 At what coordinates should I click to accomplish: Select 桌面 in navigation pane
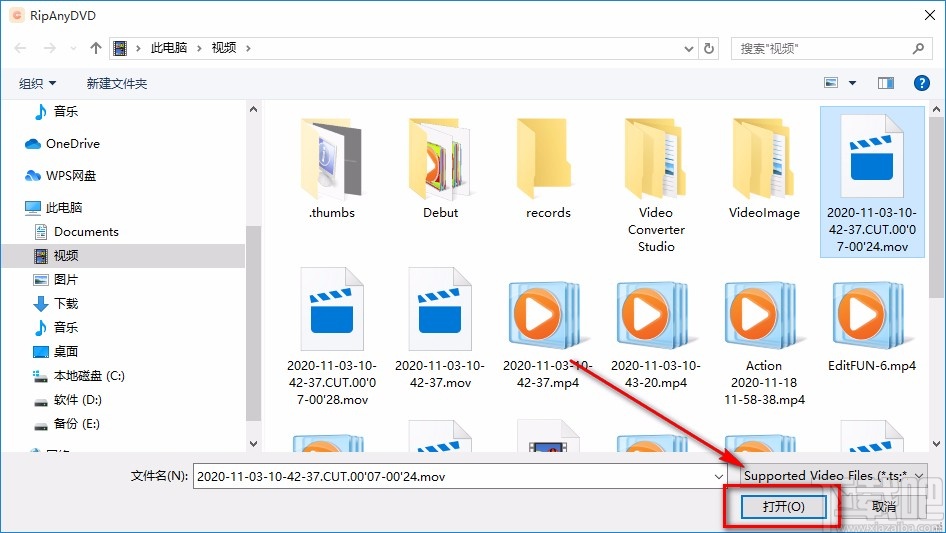56,351
